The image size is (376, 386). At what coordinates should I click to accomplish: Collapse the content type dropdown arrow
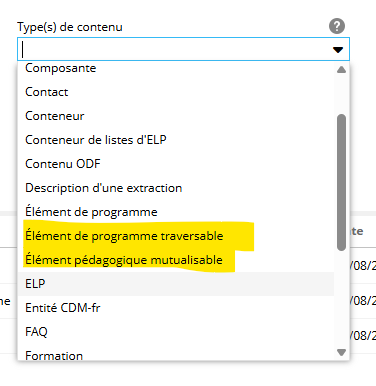click(338, 50)
